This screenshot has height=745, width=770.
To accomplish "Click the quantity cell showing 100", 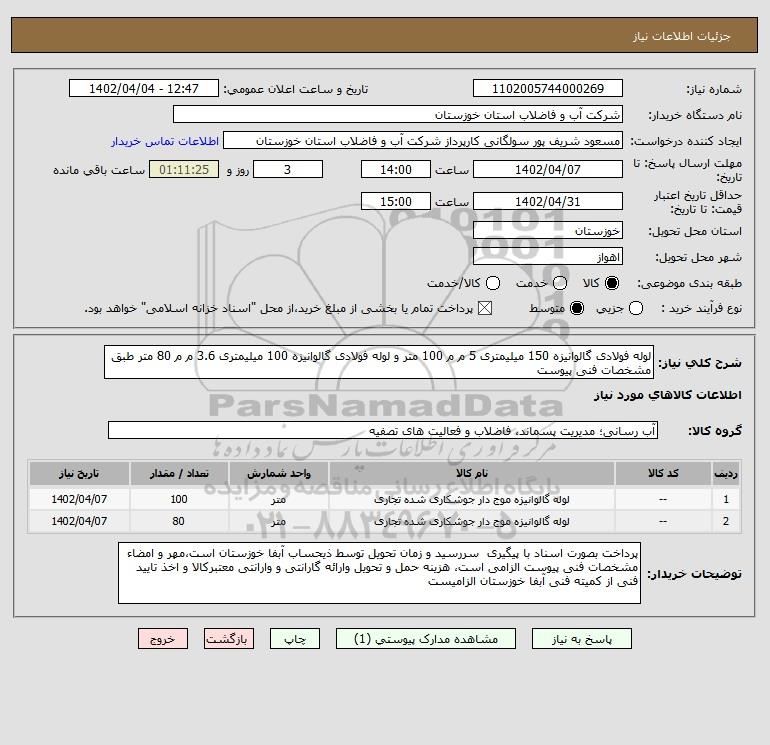I will tap(179, 499).
